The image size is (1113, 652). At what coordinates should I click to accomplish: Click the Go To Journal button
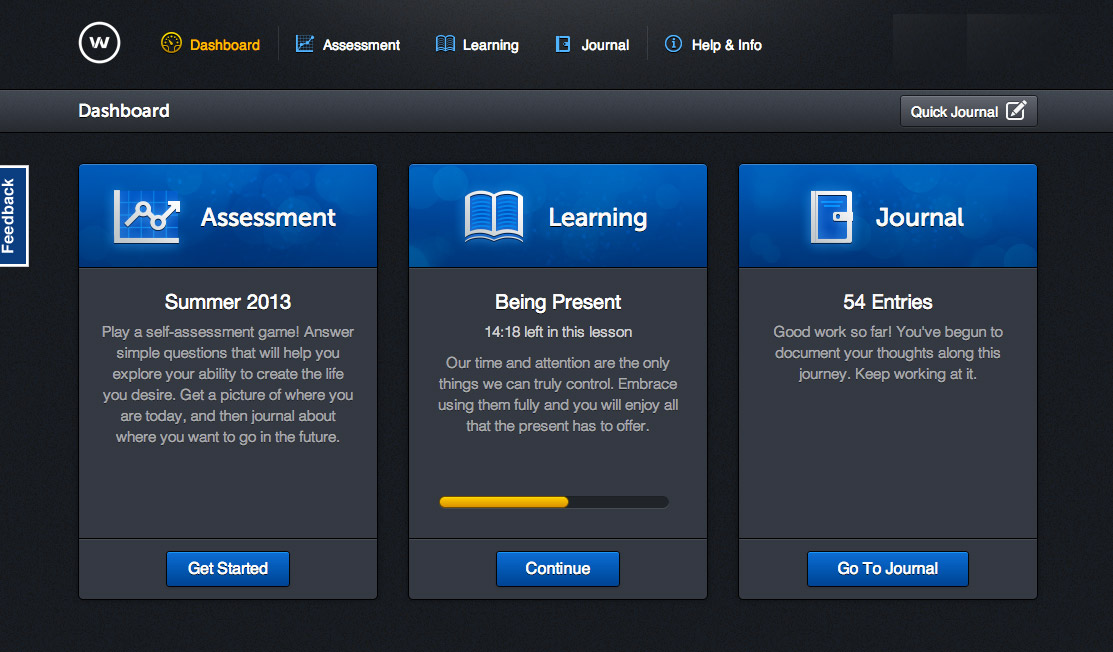pyautogui.click(x=888, y=568)
